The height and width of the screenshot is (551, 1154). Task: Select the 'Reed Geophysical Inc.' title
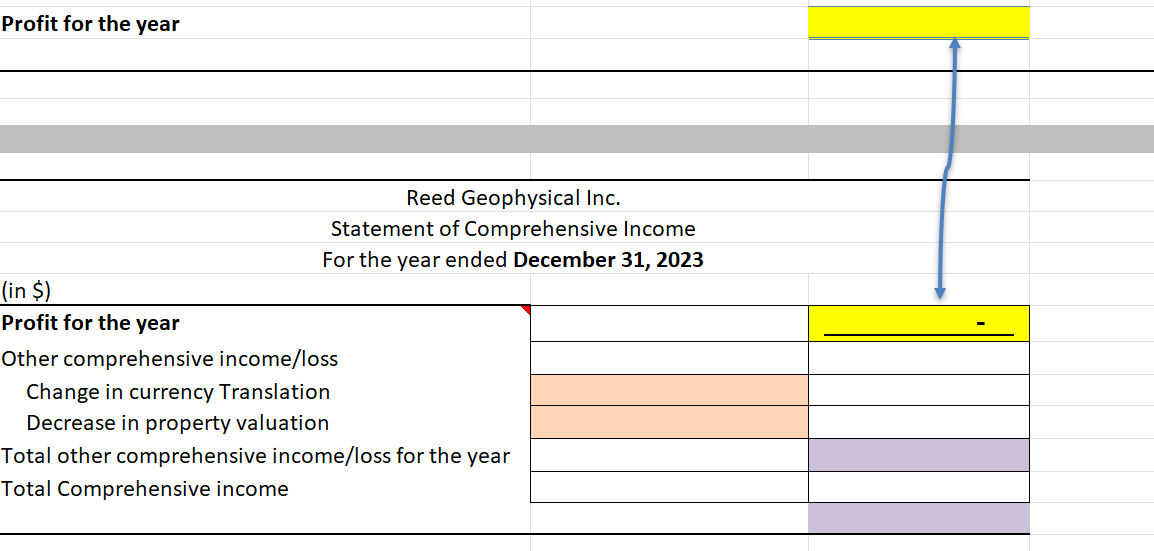coord(513,198)
